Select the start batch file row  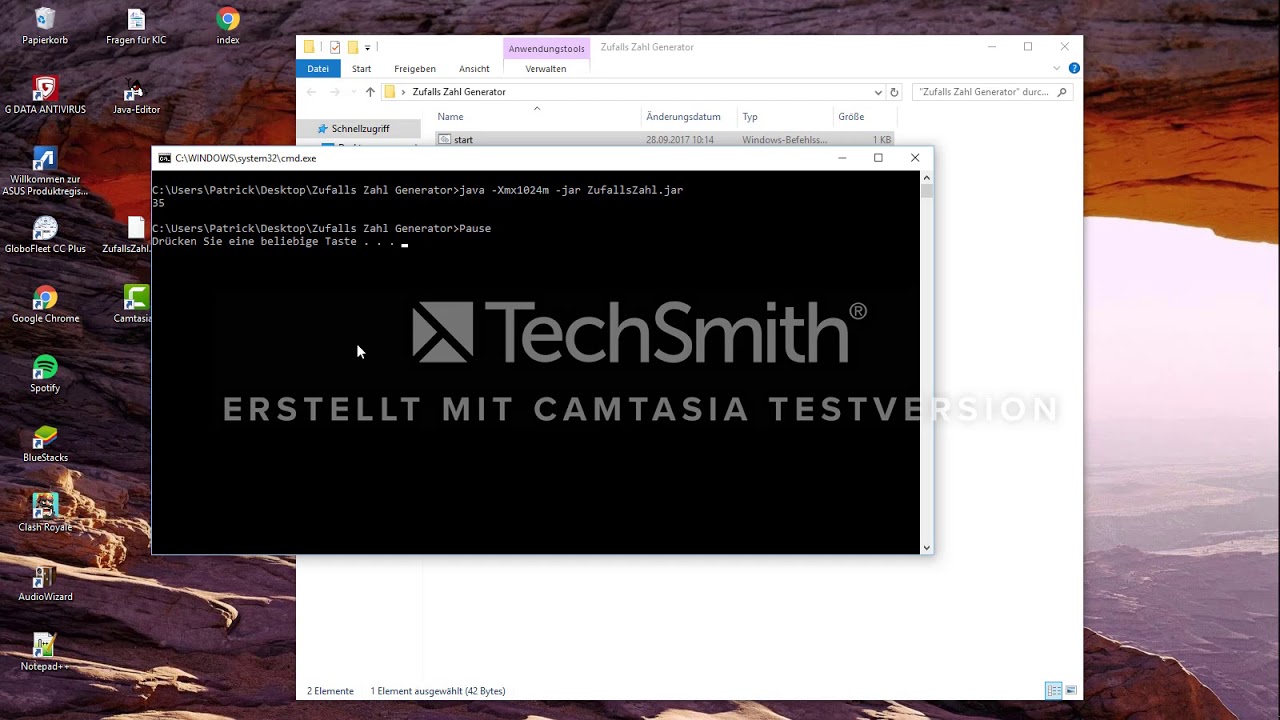coord(664,139)
